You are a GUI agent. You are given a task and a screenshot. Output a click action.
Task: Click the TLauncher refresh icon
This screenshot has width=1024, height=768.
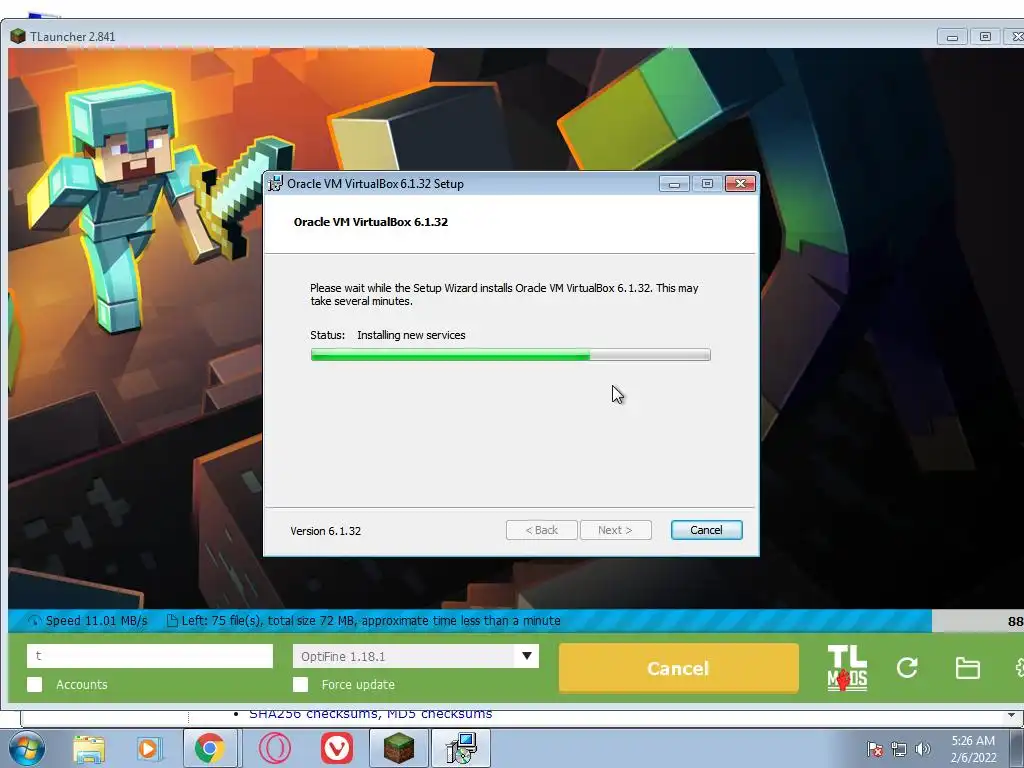[907, 668]
